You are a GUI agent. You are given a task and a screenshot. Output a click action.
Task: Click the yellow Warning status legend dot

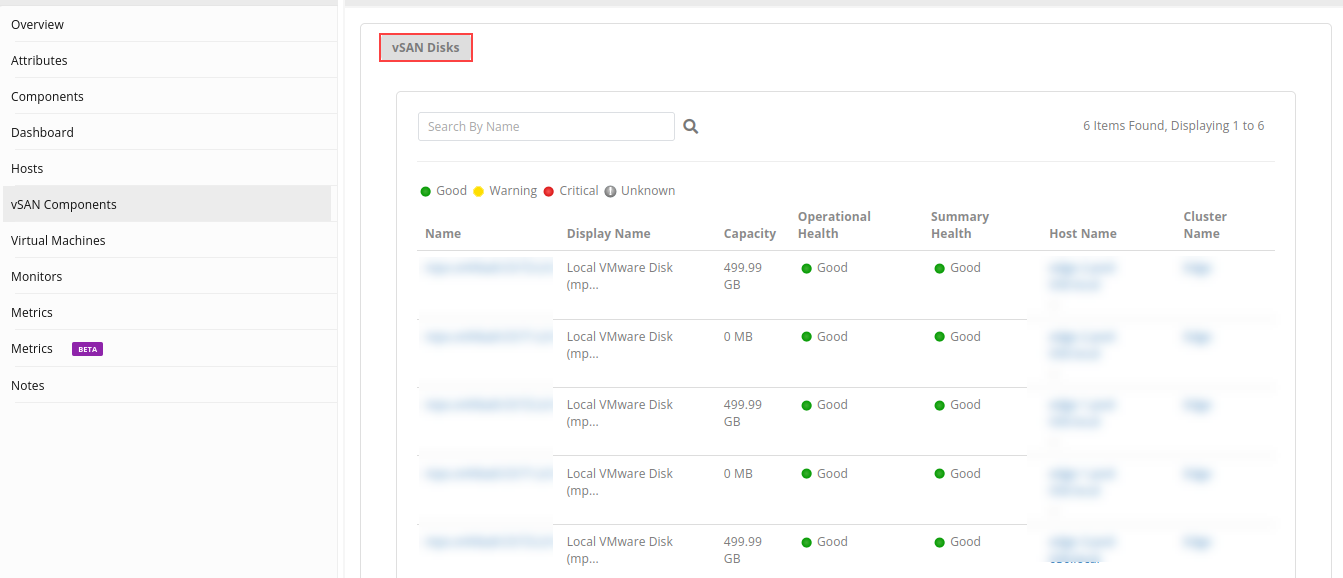478,190
